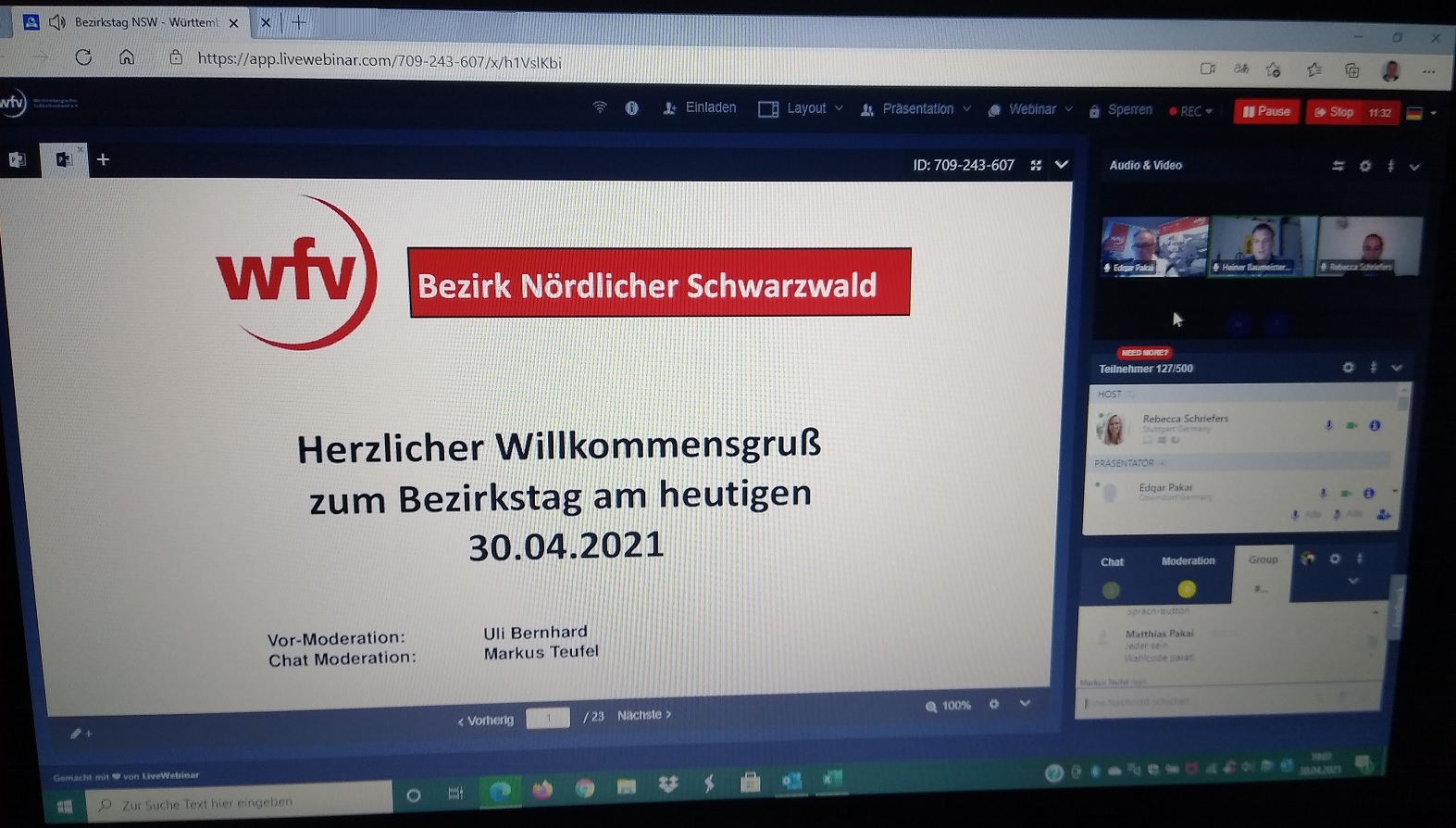Click the swap arrows icon in Audio & Video

(1338, 166)
